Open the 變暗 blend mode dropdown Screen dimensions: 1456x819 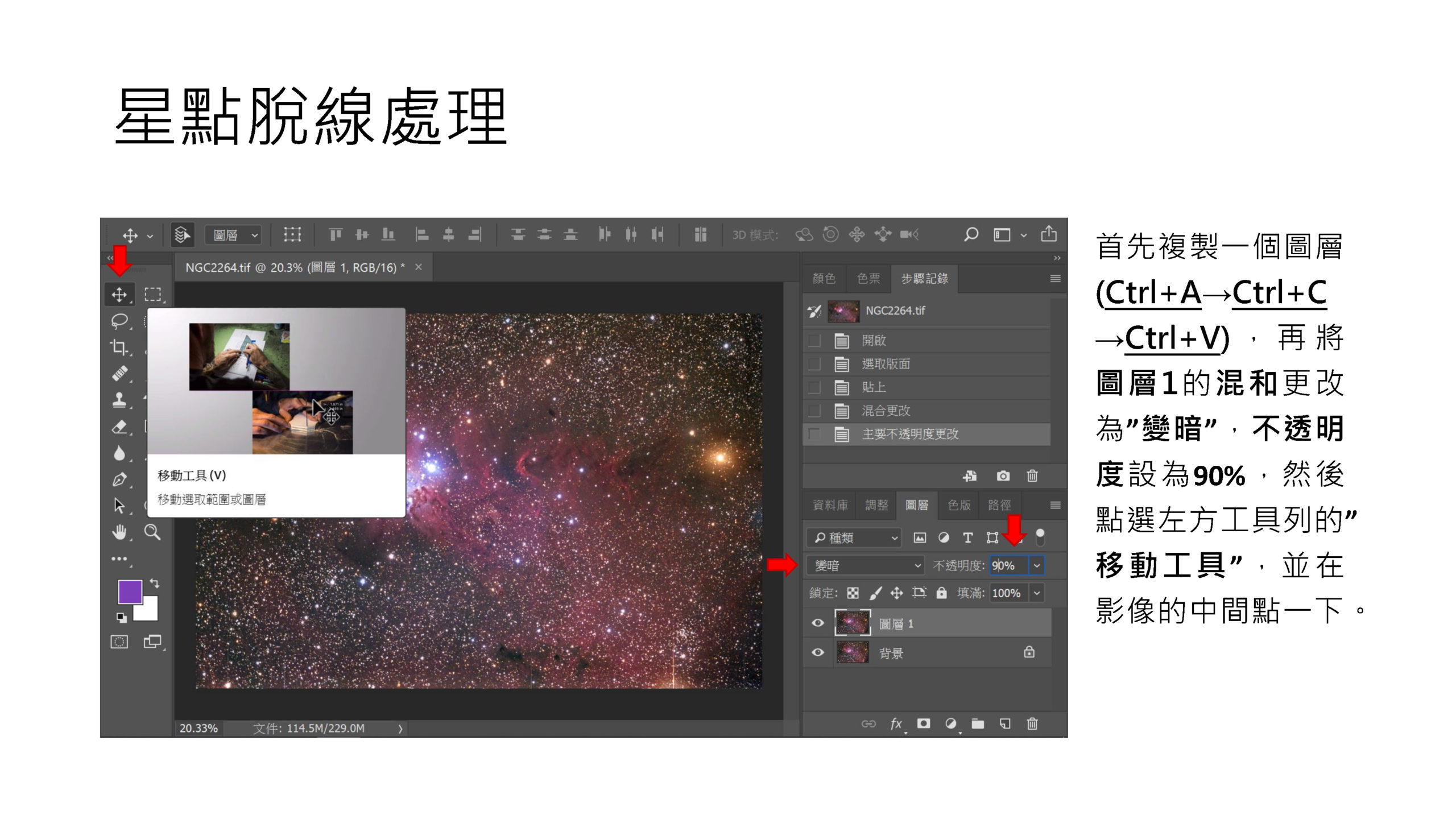[865, 565]
